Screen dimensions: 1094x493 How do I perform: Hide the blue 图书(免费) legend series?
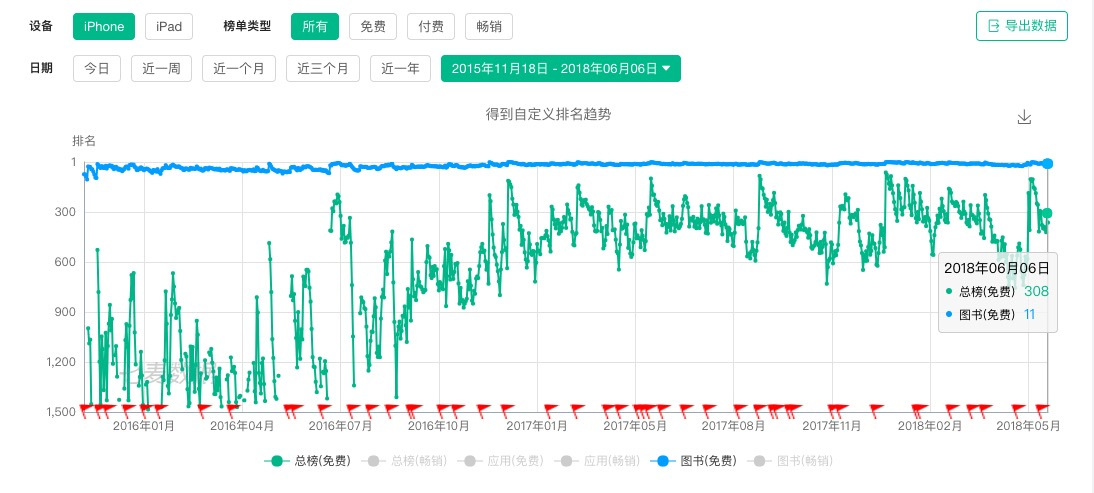pyautogui.click(x=693, y=461)
